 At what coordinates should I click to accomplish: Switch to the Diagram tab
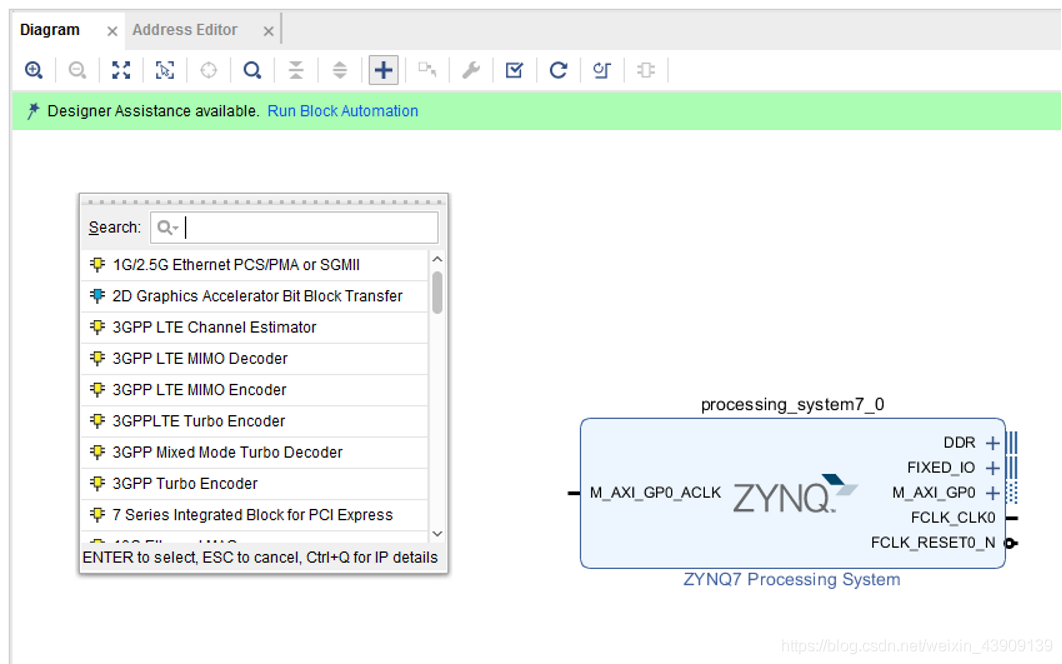coord(49,30)
